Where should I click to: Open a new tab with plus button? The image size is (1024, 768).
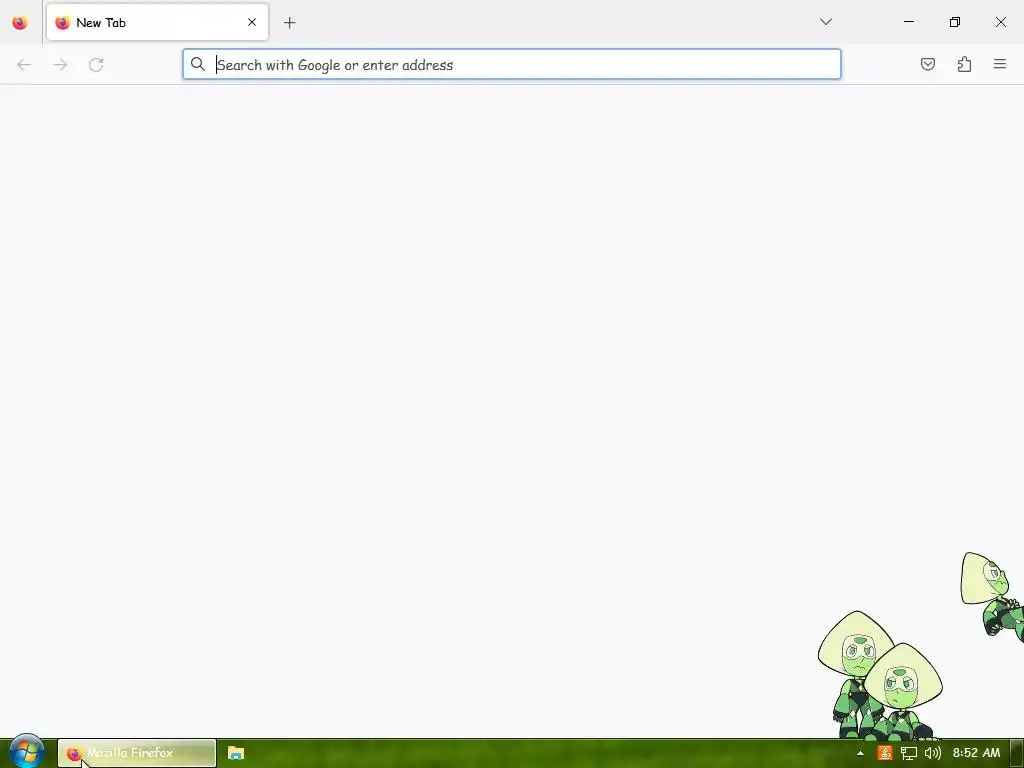[289, 23]
